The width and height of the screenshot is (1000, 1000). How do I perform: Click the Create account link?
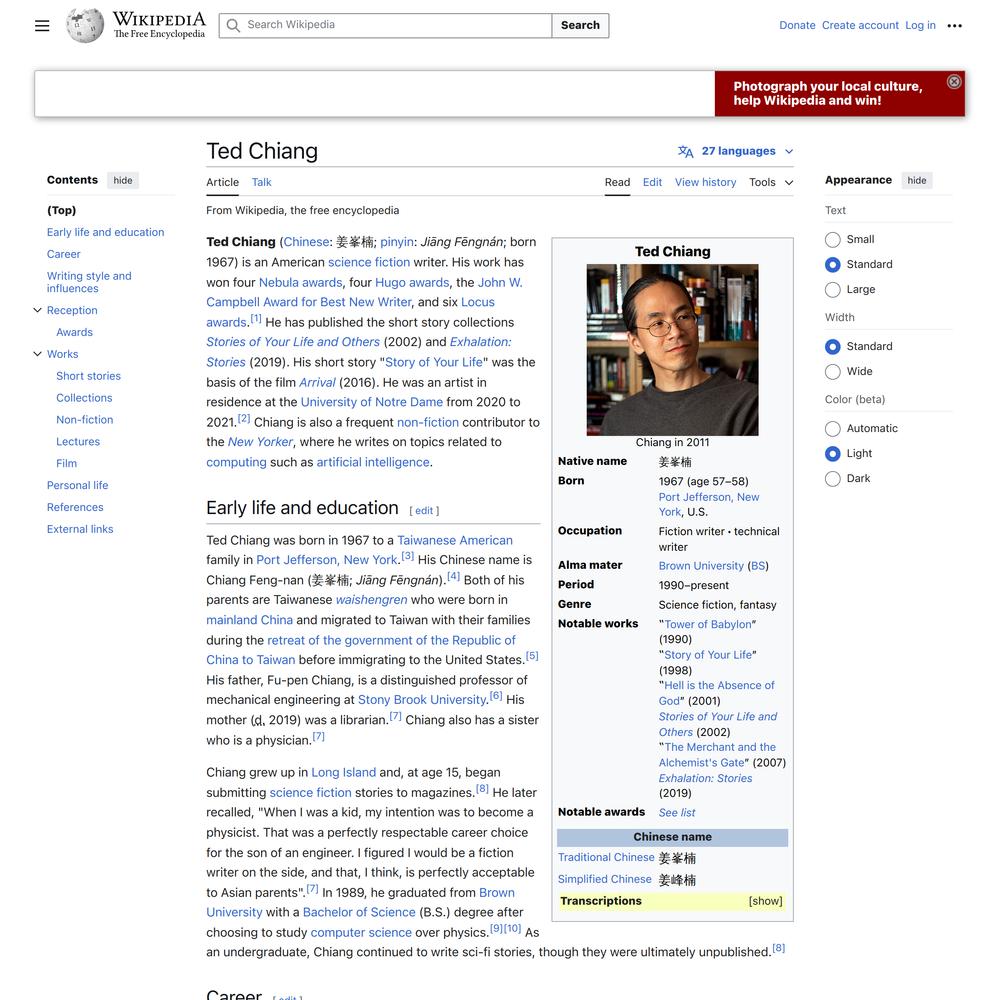pyautogui.click(x=860, y=26)
